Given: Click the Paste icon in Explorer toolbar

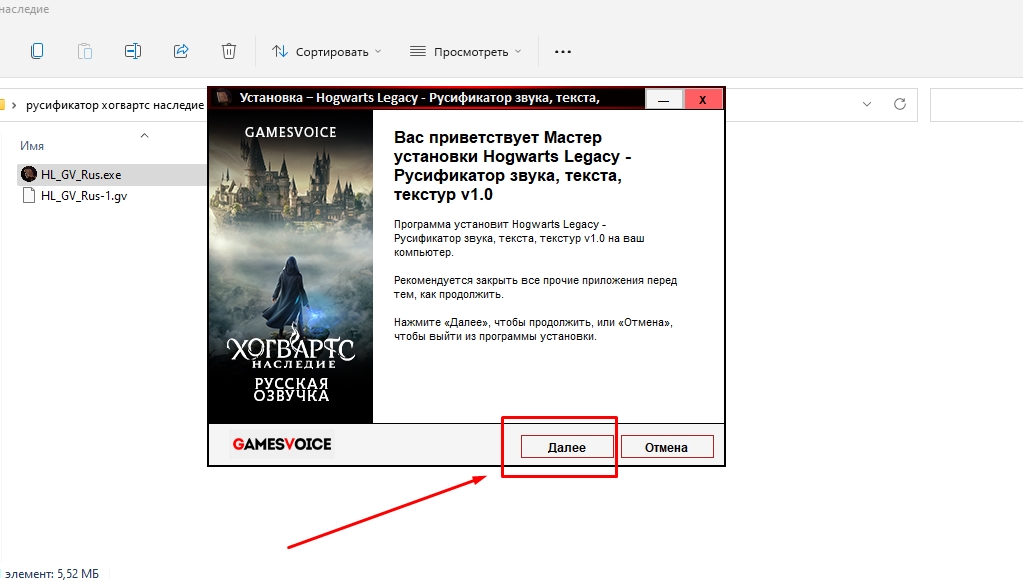Looking at the screenshot, I should (85, 51).
